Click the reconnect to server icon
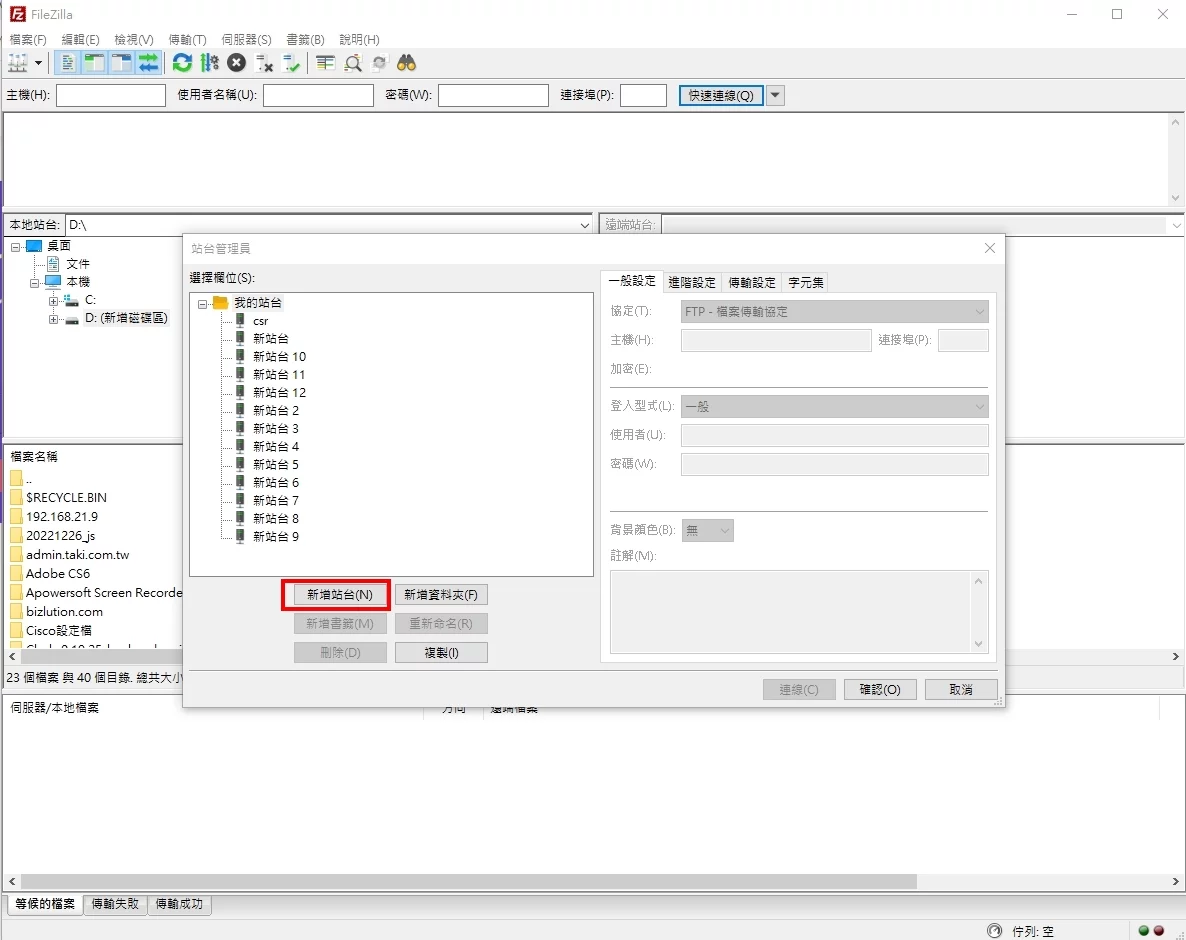This screenshot has width=1186, height=940. click(x=291, y=64)
